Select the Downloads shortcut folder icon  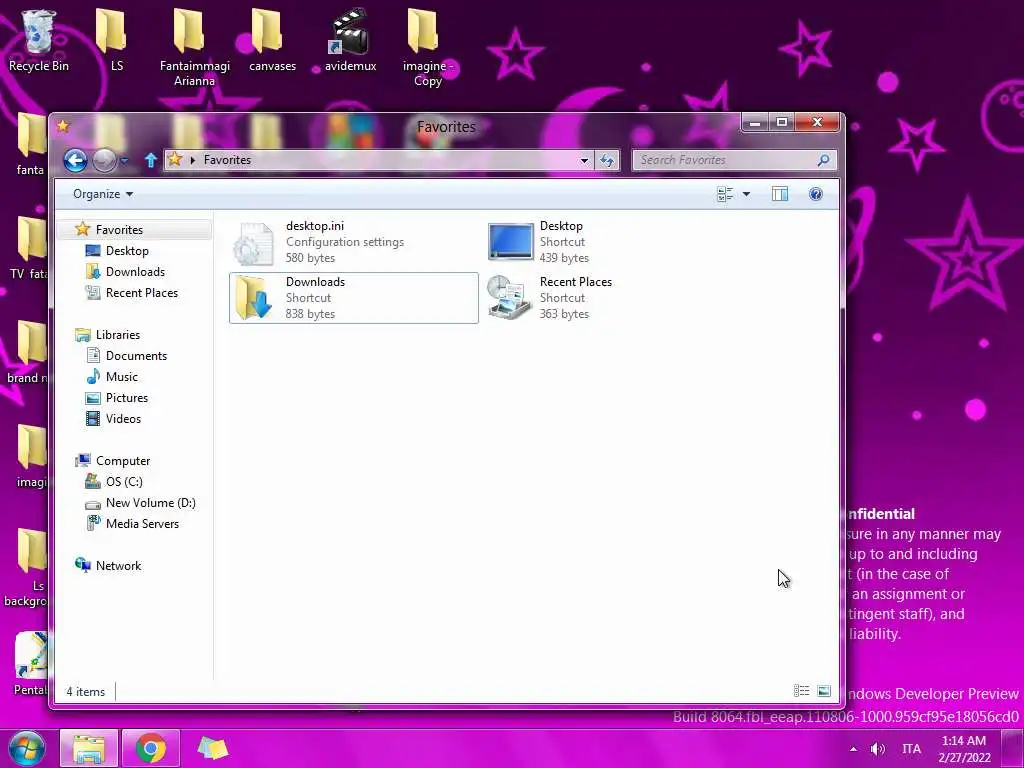(253, 298)
